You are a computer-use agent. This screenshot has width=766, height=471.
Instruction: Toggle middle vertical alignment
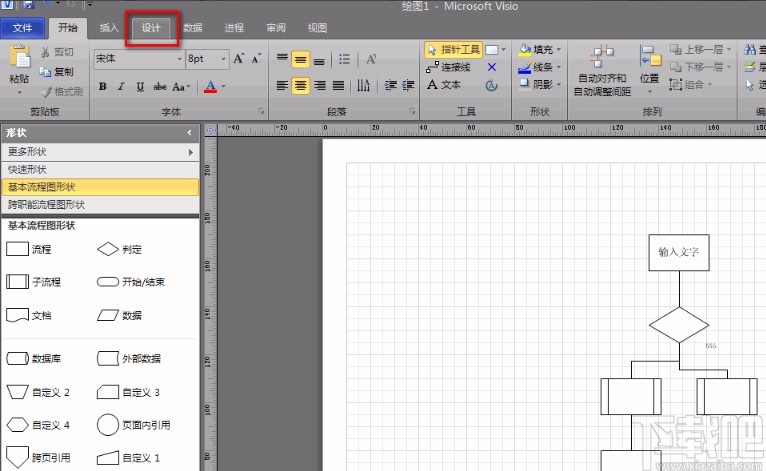click(300, 60)
